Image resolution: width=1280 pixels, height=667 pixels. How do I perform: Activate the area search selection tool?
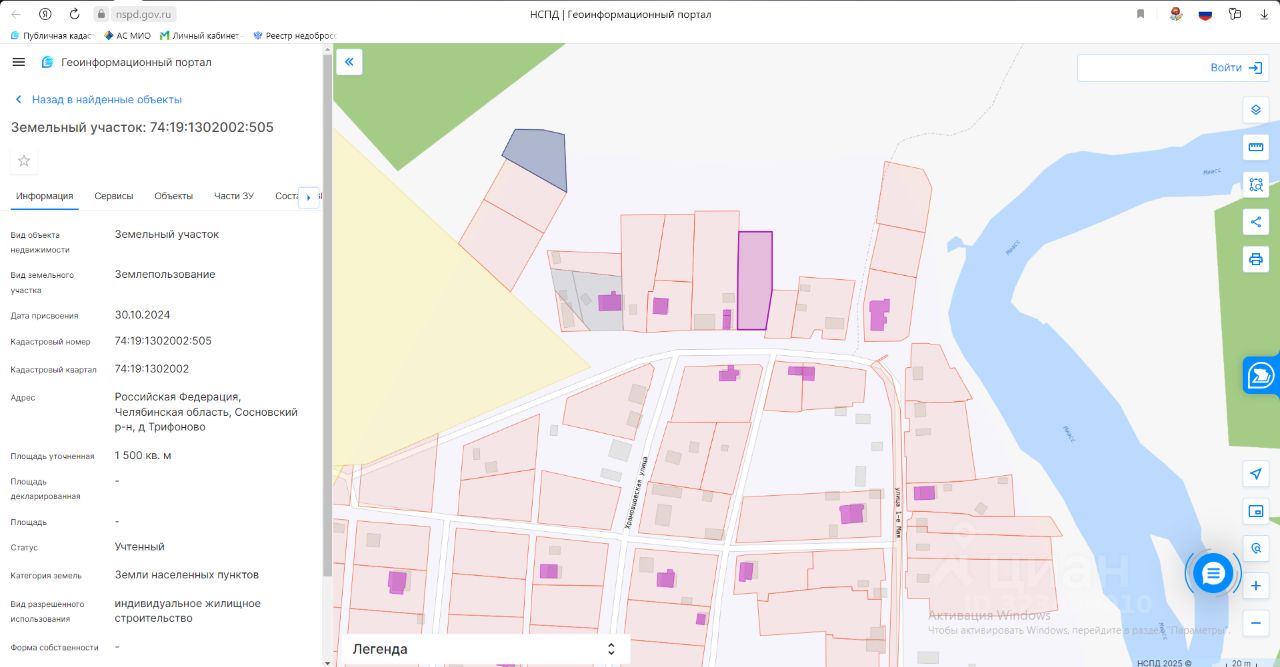point(1255,184)
